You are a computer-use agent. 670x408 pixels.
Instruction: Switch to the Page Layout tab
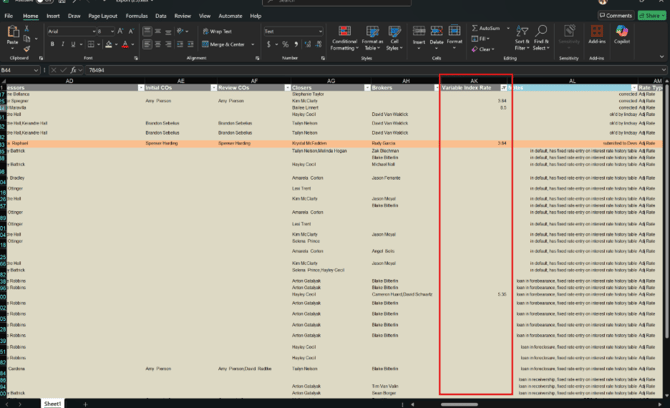103,16
